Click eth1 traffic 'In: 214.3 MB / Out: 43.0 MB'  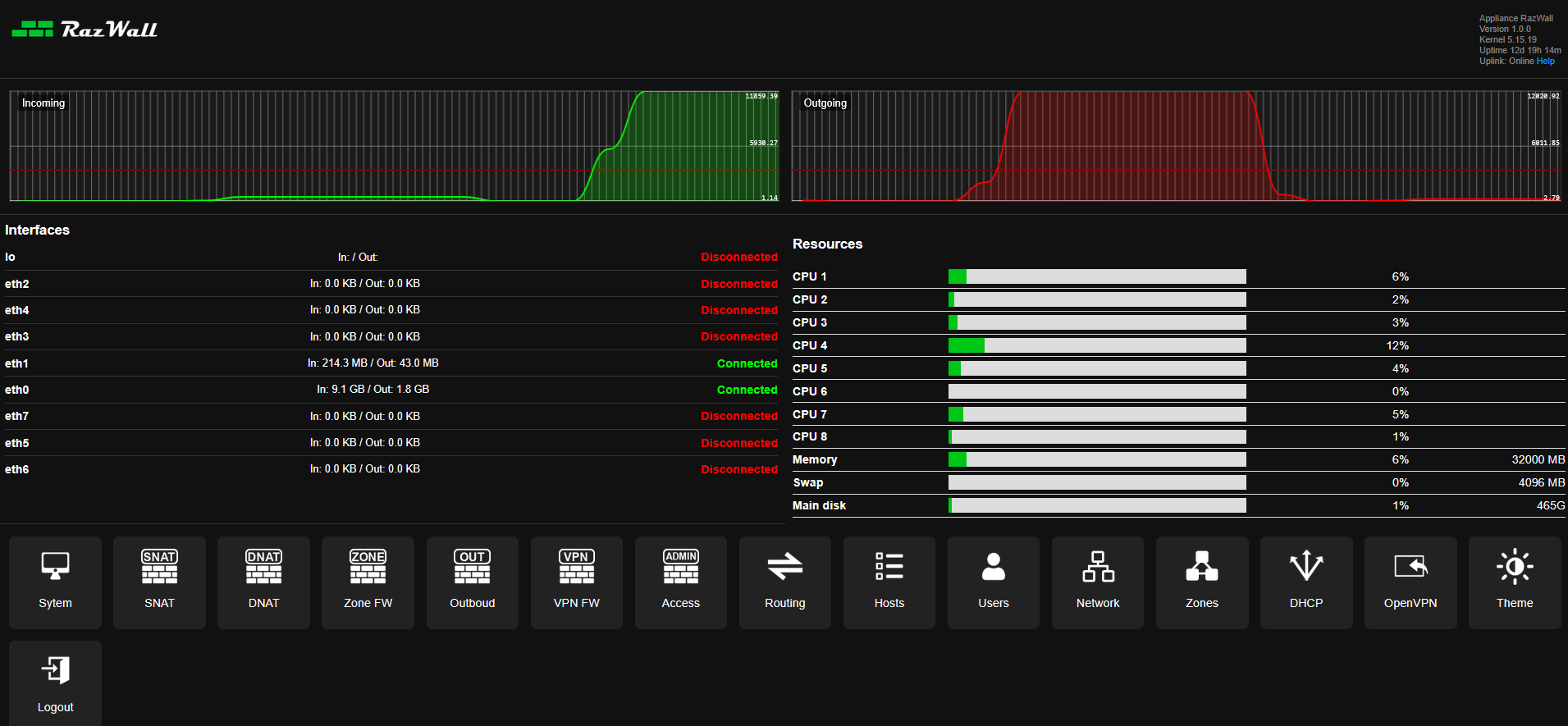coord(373,363)
